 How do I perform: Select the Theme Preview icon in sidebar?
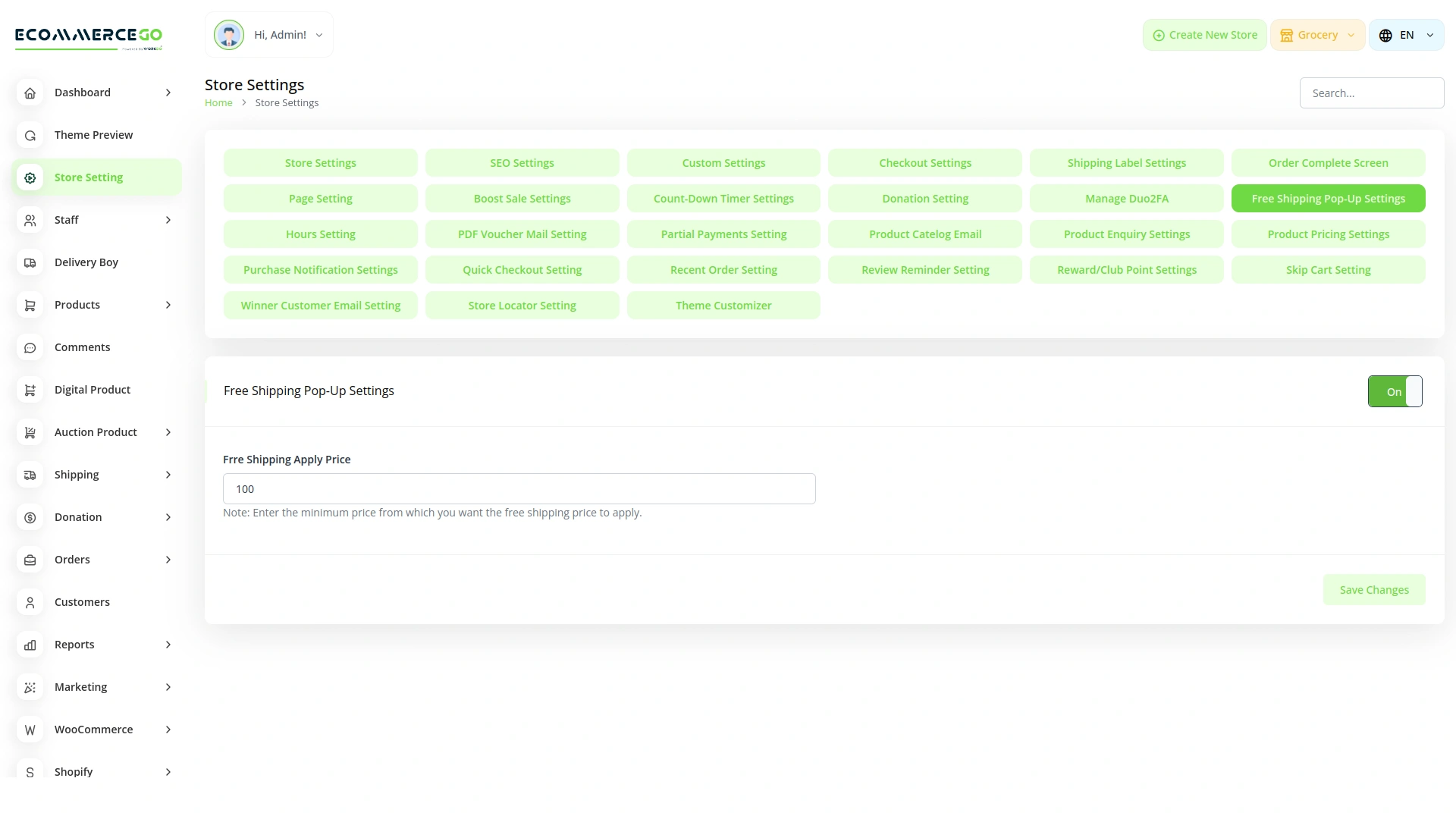pos(30,135)
